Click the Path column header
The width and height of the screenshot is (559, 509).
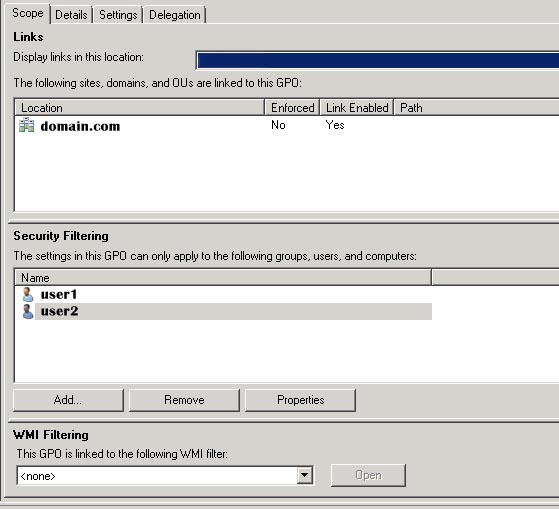(476, 108)
